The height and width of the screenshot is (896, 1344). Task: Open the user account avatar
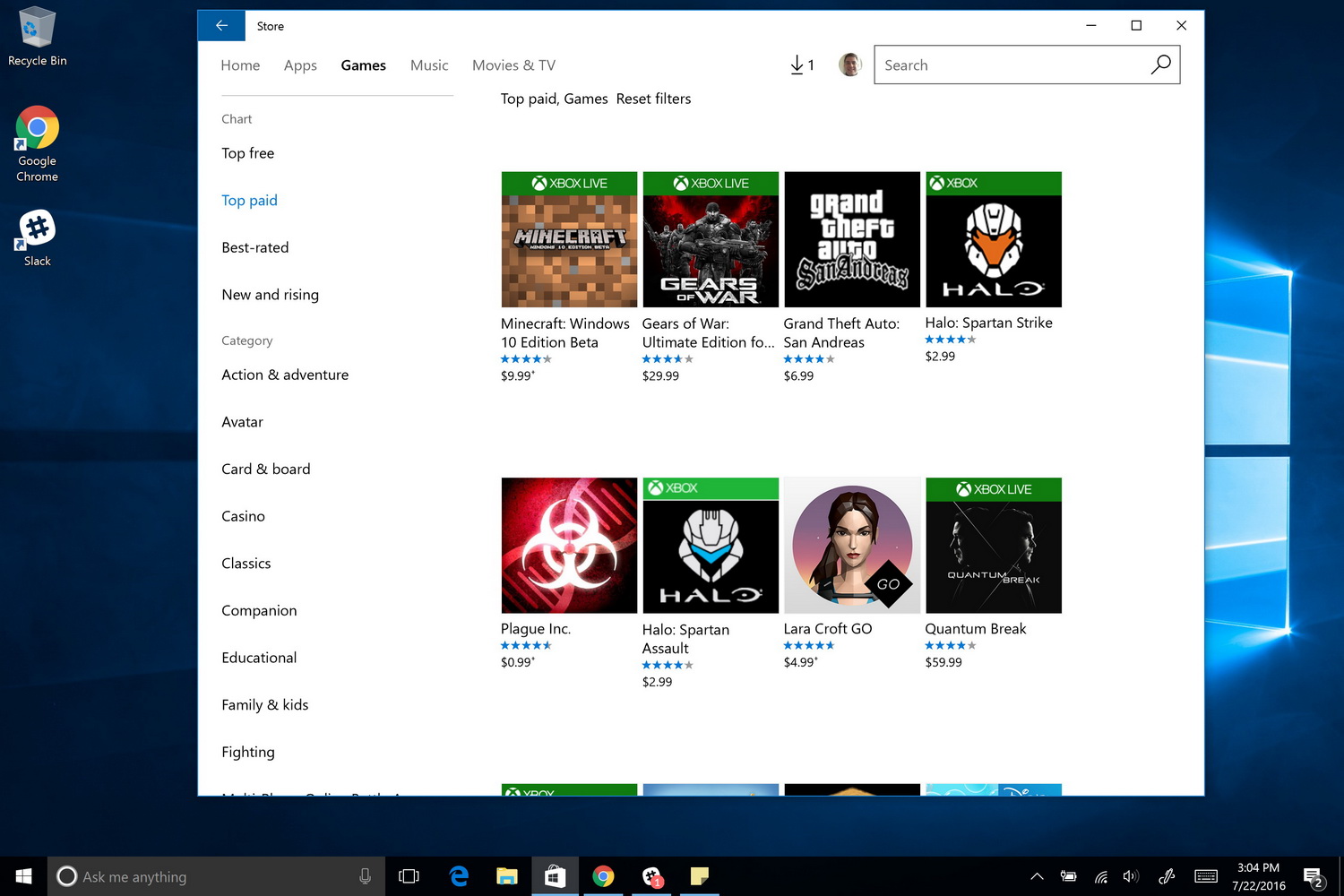point(849,65)
